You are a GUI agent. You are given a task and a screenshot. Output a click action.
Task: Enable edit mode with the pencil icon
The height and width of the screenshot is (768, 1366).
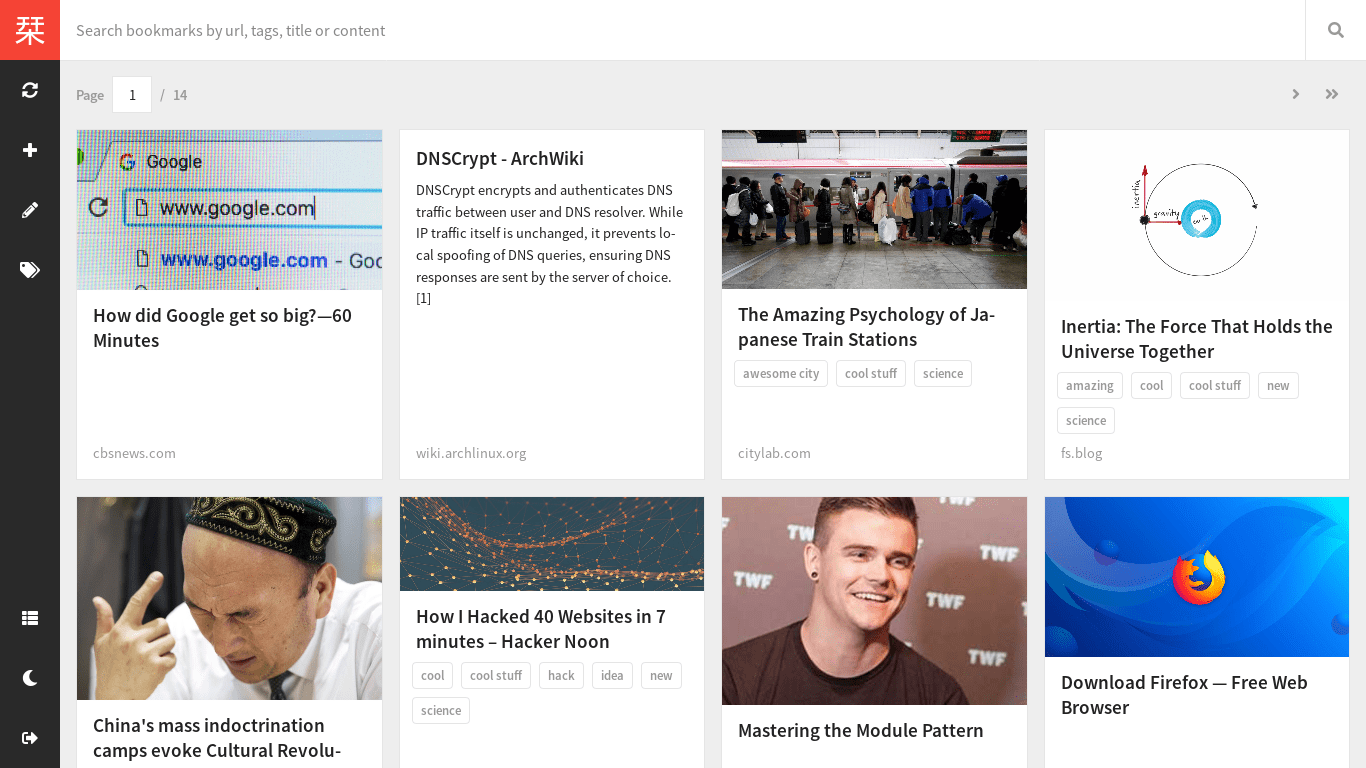(x=30, y=210)
